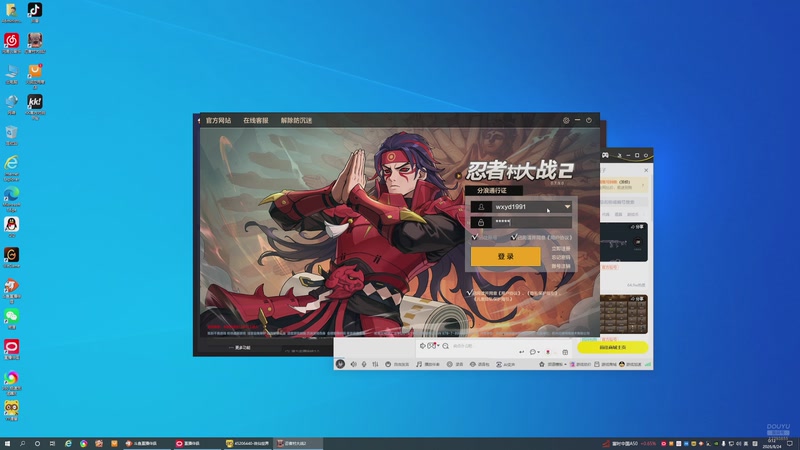Screen dimensions: 800x450
Task: Click the second link right of login button
Action: (x=561, y=258)
